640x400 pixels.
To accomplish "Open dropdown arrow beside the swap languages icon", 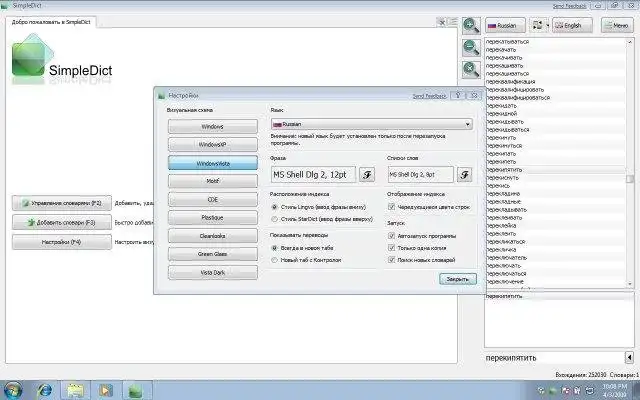I will pyautogui.click(x=548, y=25).
